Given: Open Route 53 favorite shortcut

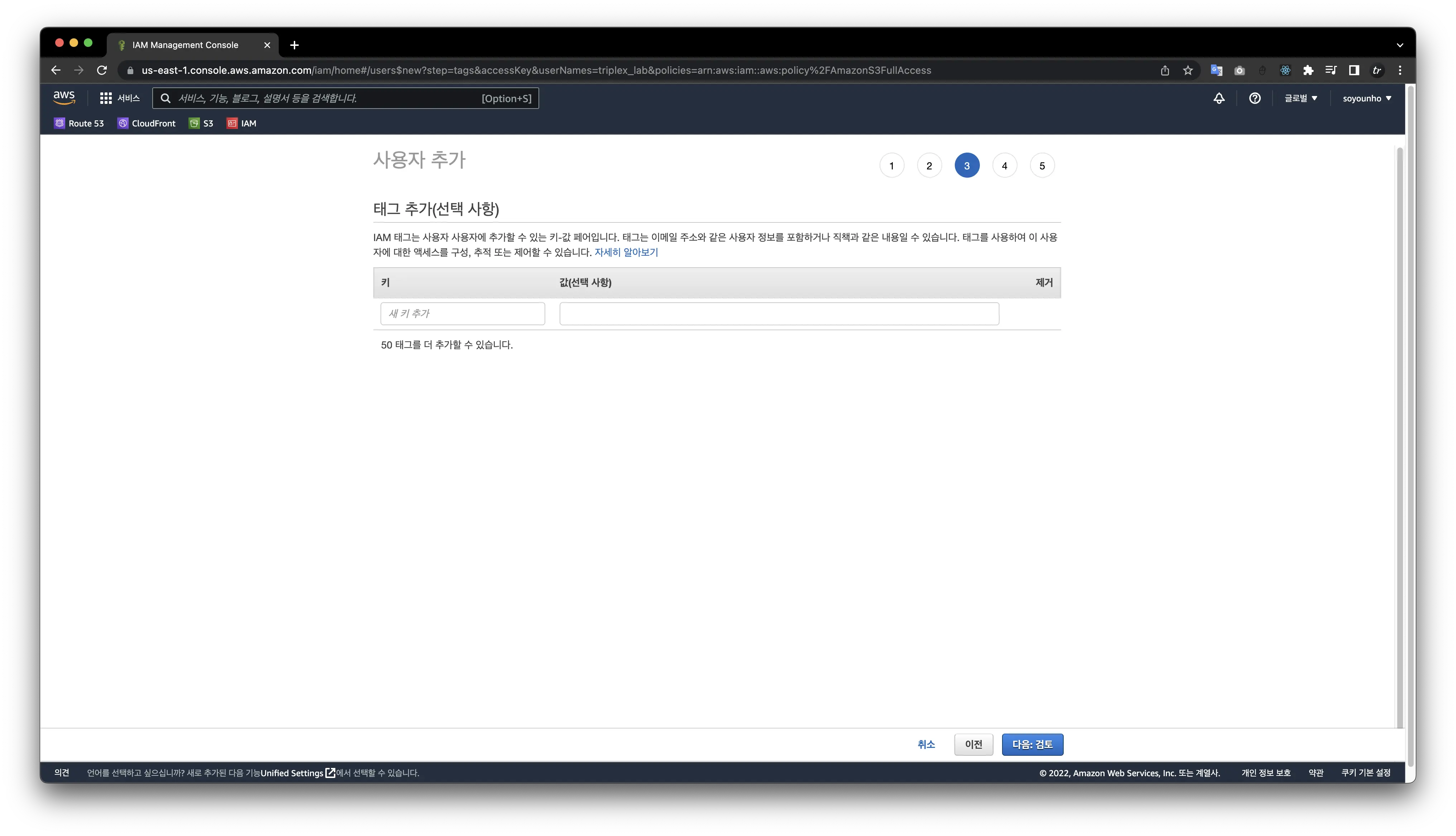Looking at the screenshot, I should click(x=79, y=124).
